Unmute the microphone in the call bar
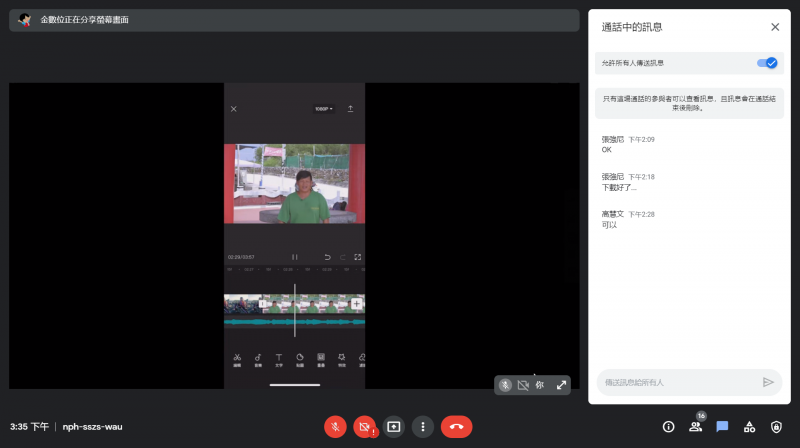 (335, 426)
